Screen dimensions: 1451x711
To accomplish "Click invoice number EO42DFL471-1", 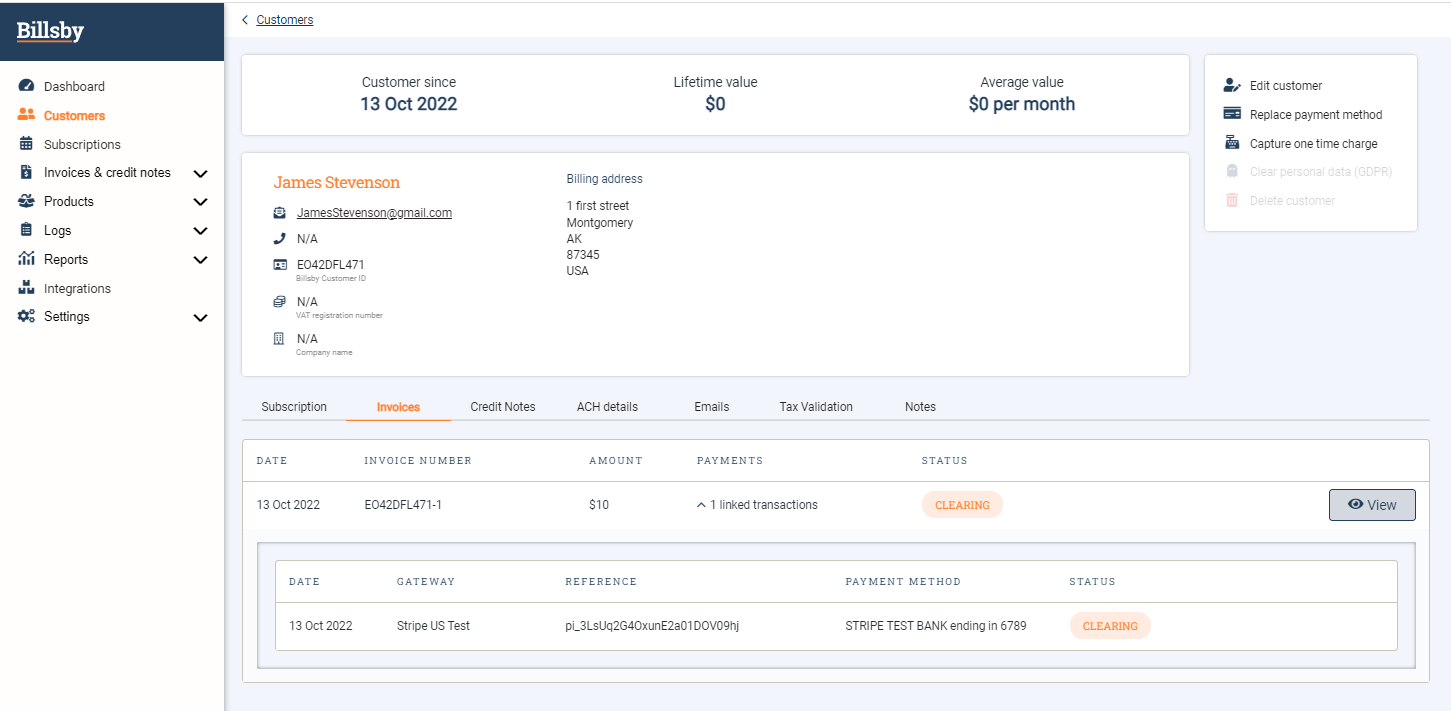I will coord(403,505).
